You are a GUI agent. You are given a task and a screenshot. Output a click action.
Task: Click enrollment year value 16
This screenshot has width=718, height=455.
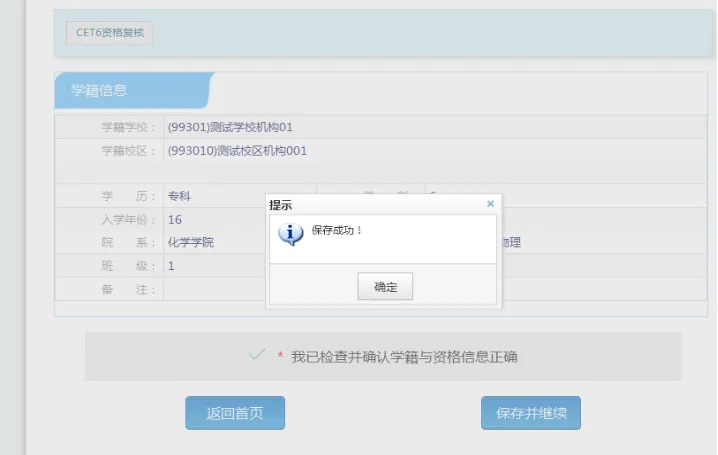(174, 220)
